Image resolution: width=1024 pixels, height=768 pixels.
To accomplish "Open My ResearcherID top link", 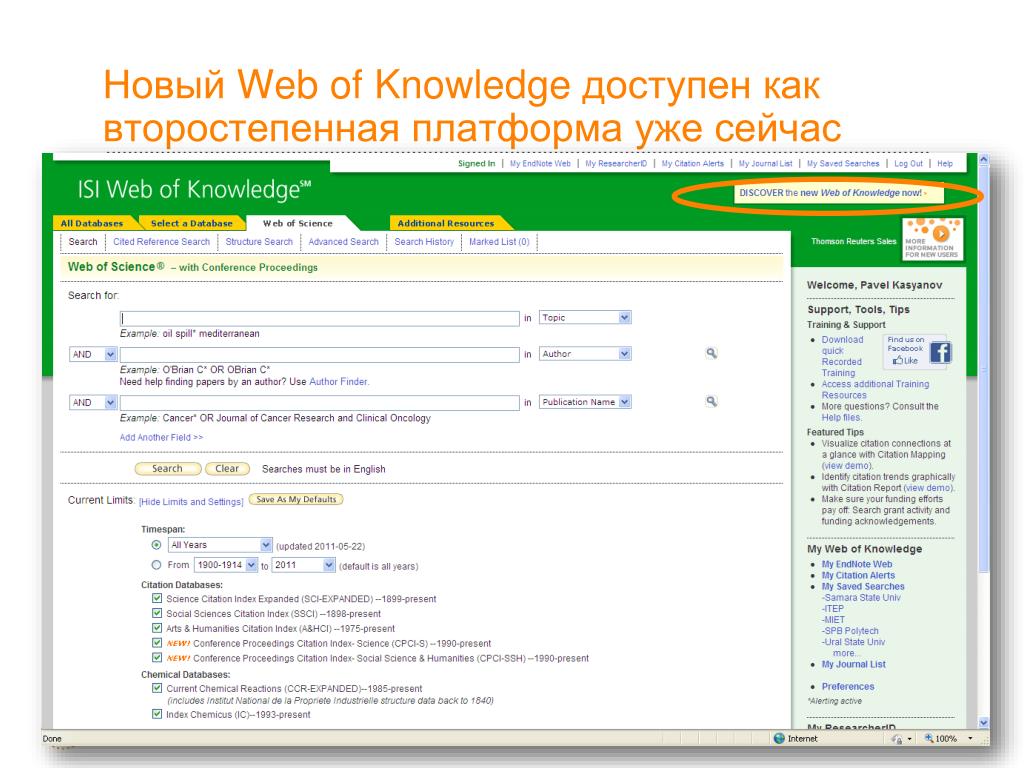I will coord(616,164).
